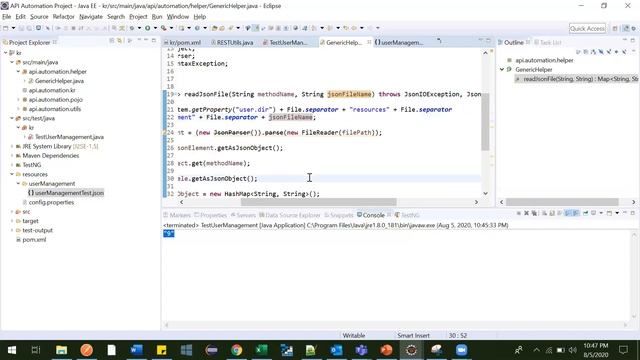Screen dimensions: 640x360
Task: Switch to RESTUtils.java editor tab
Action: 232,42
